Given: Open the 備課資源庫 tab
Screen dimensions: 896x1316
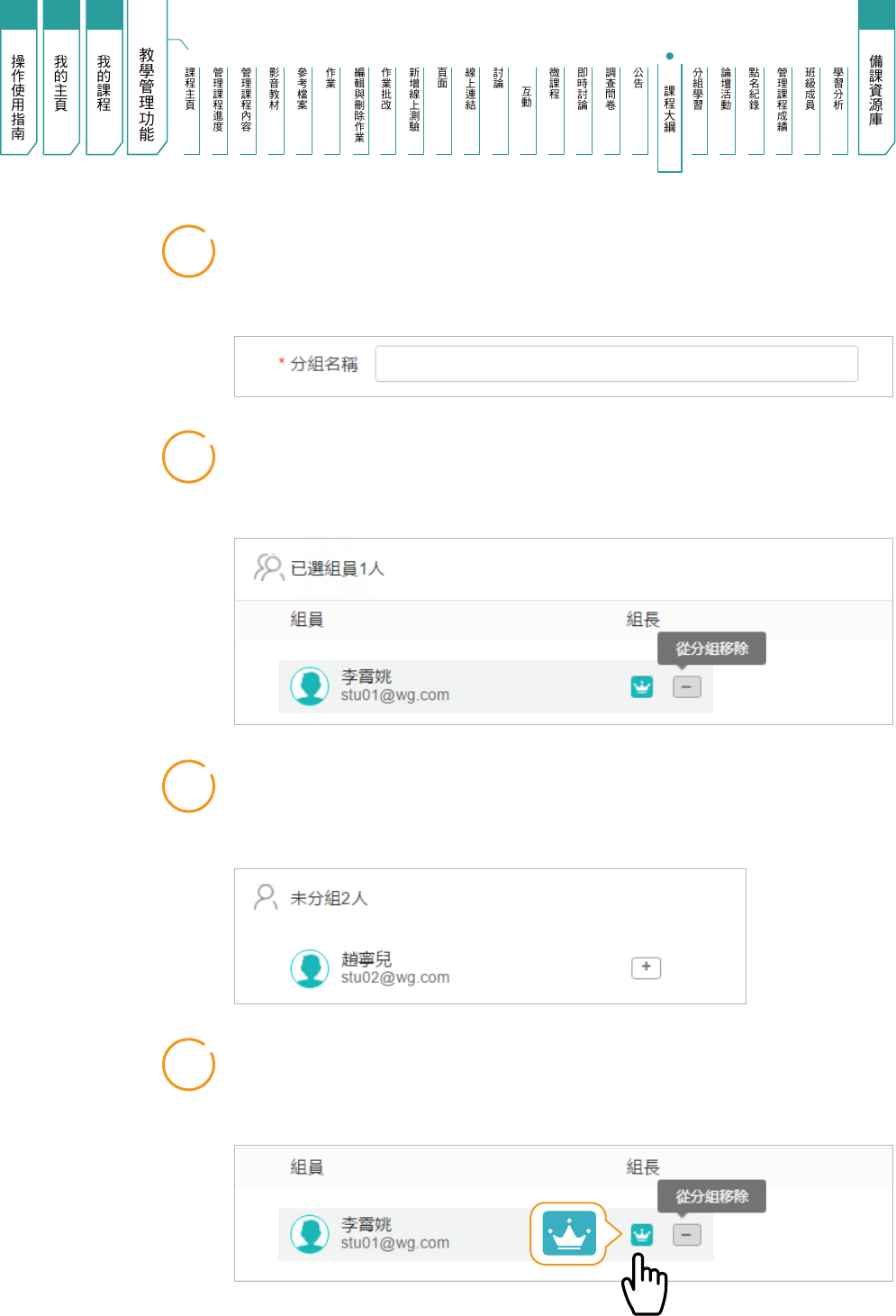Looking at the screenshot, I should 875,90.
